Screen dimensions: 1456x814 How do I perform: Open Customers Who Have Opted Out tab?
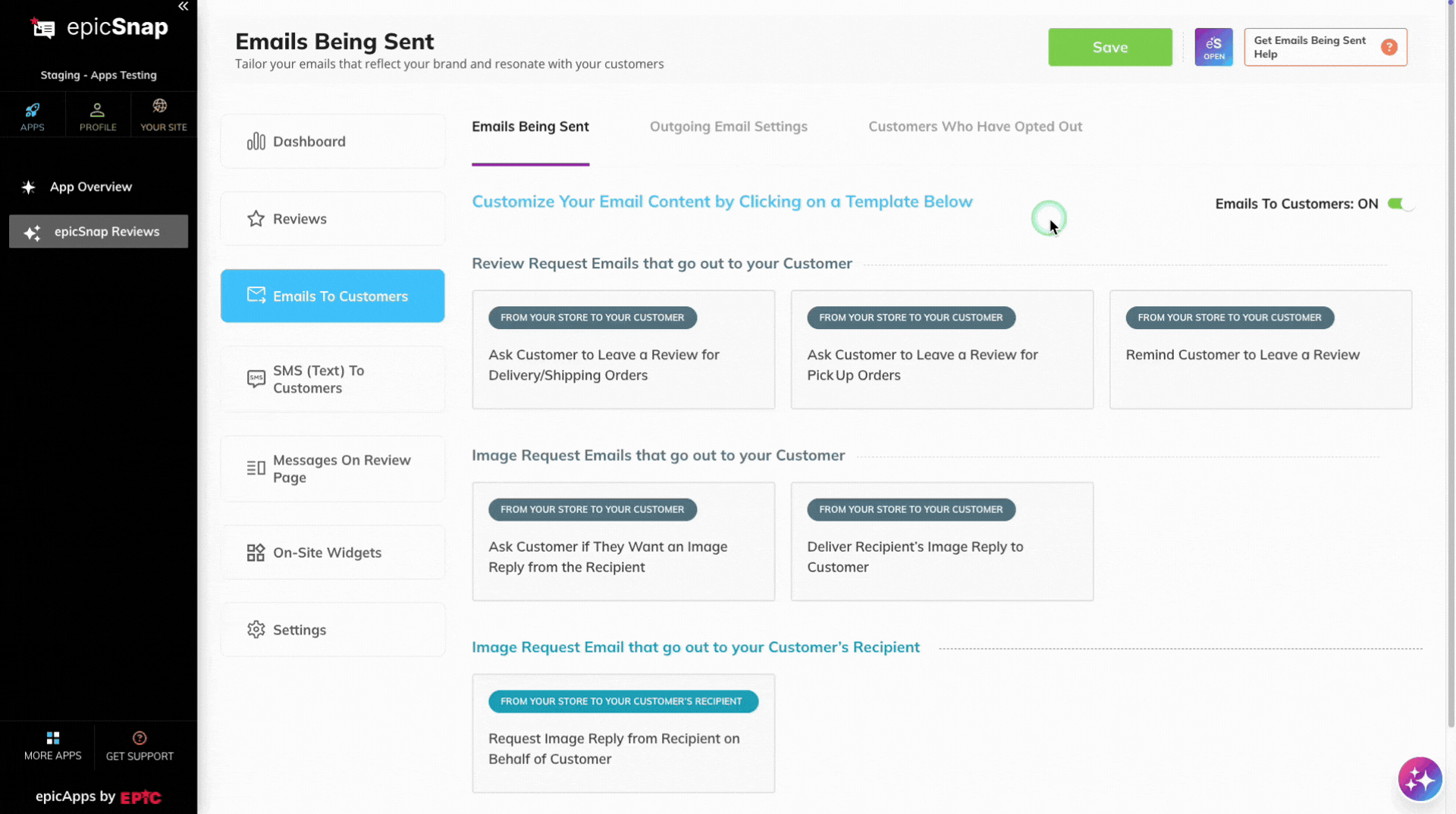point(975,127)
